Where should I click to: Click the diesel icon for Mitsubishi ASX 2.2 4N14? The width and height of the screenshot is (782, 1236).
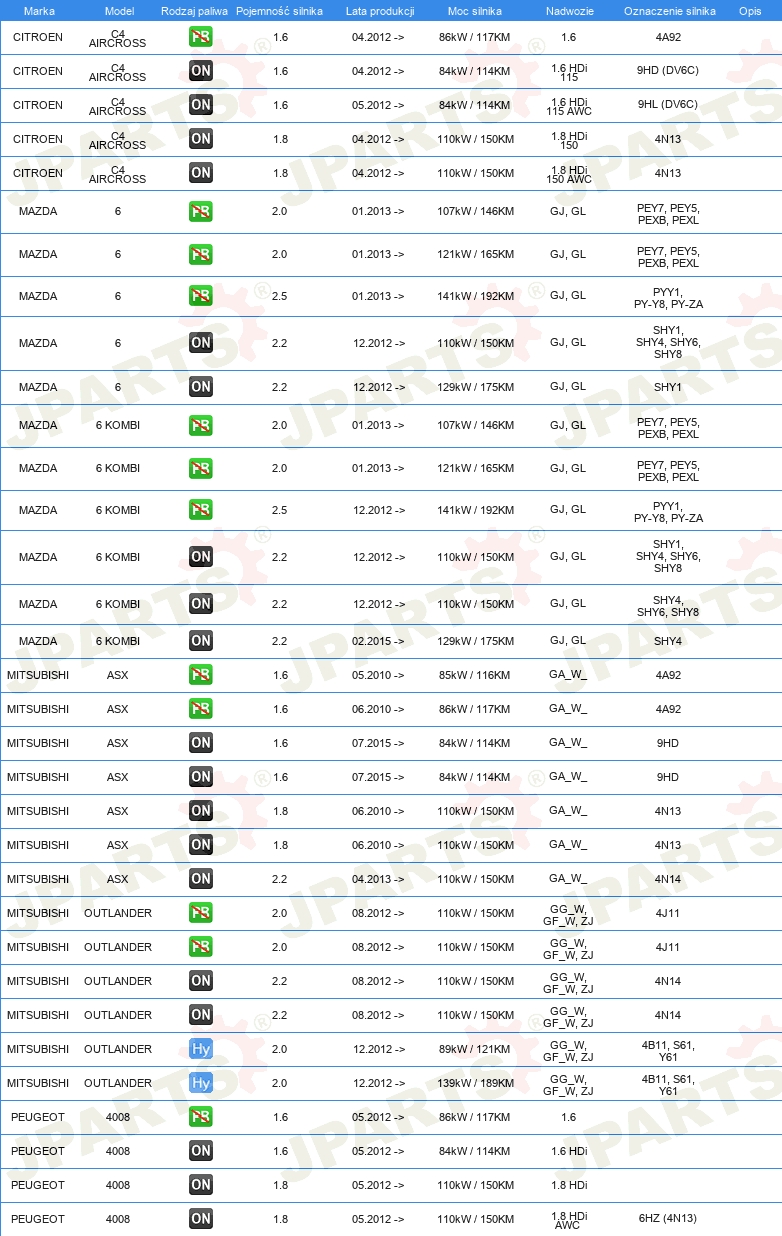[x=201, y=879]
